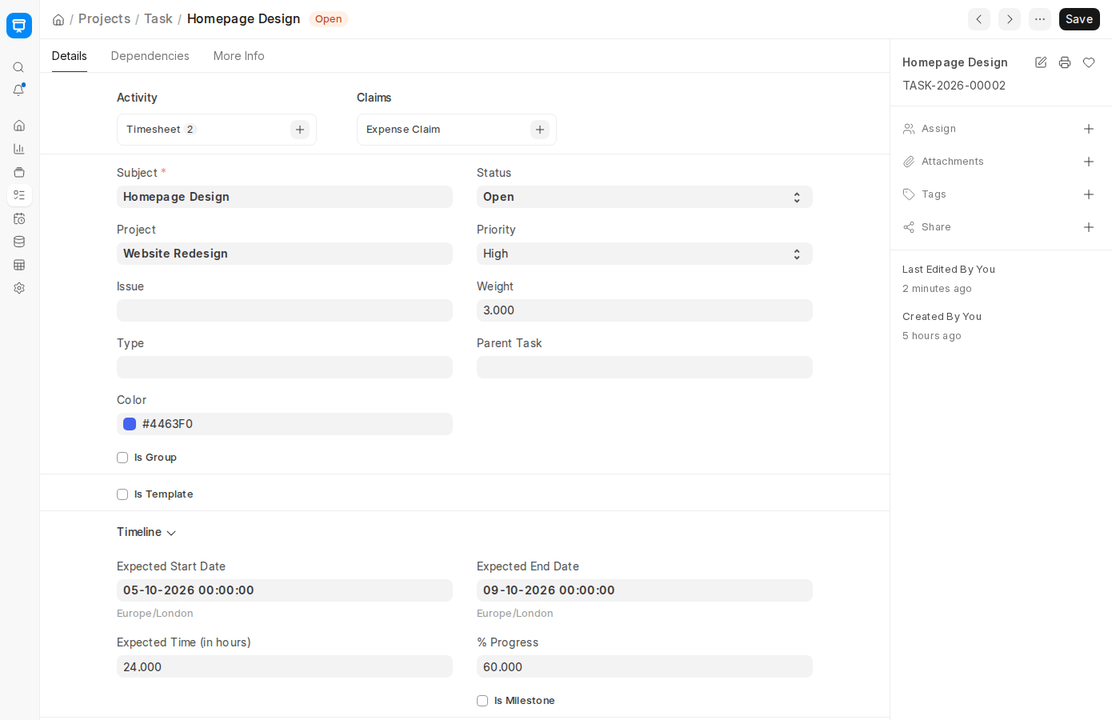The width and height of the screenshot is (1120, 720).
Task: Switch to the Dependencies tab
Action: (x=150, y=56)
